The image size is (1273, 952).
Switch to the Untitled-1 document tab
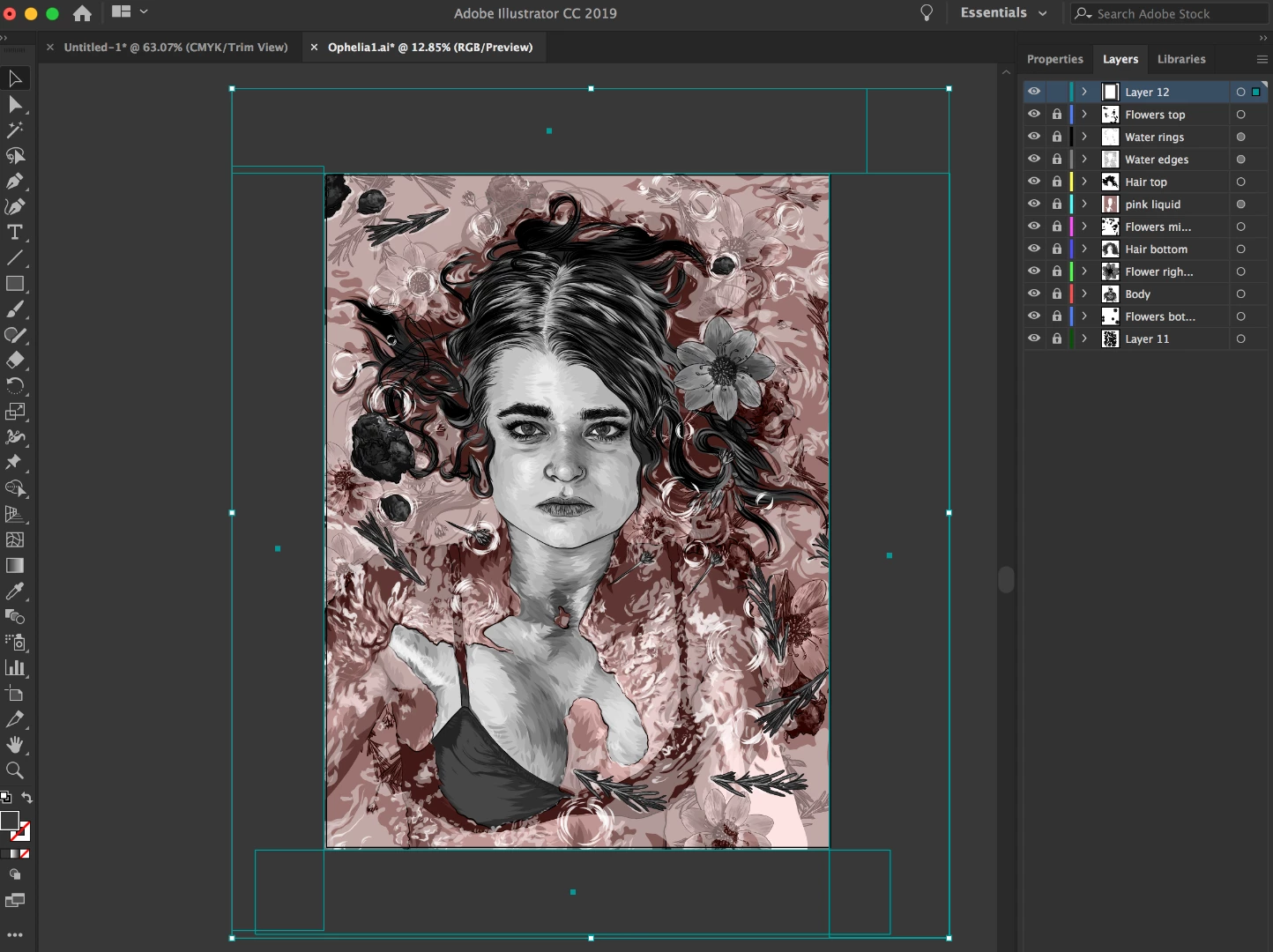tap(175, 48)
